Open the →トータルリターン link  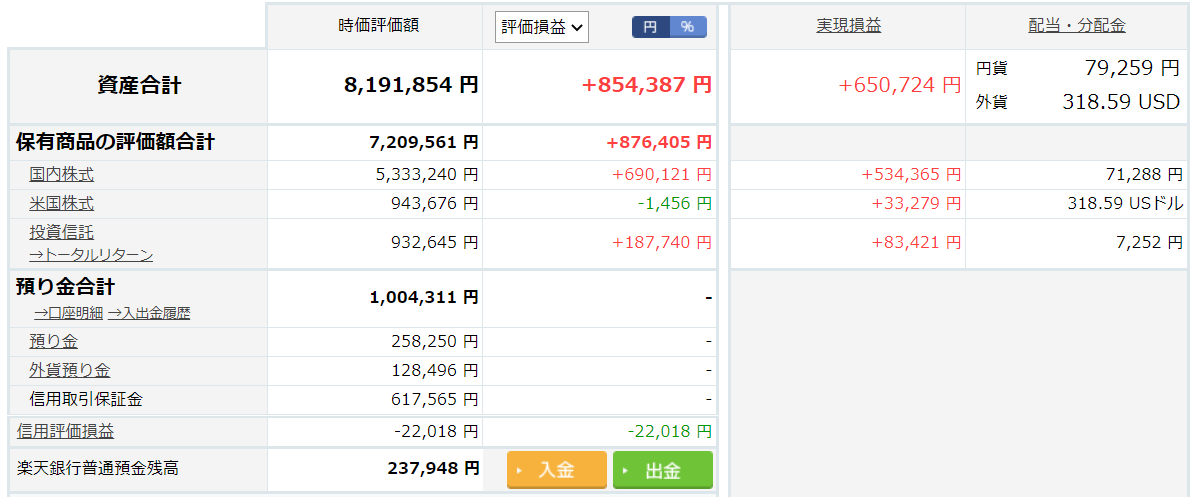tap(91, 255)
